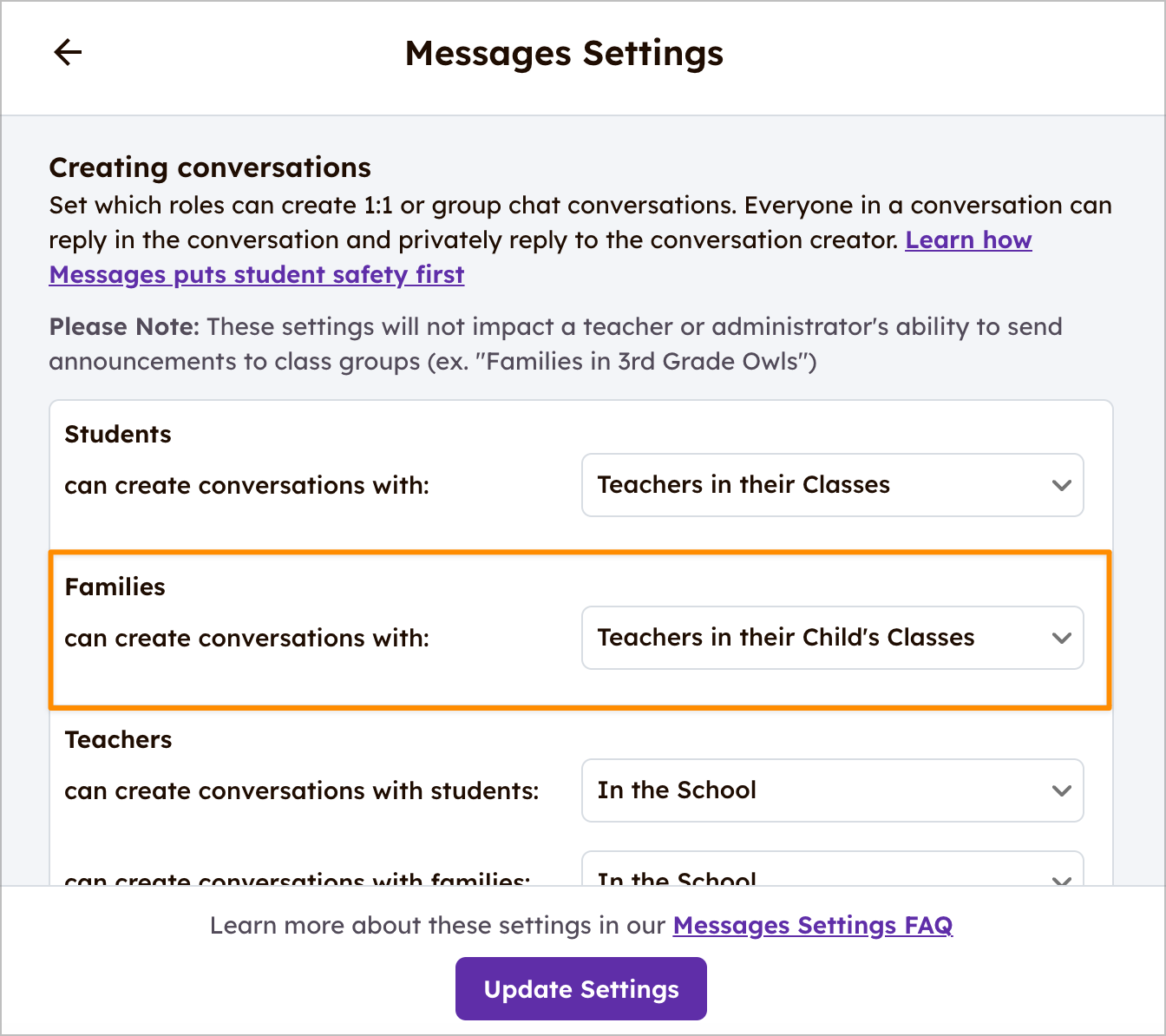The image size is (1166, 1036).
Task: Click the chevron in the Students dropdown
Action: (x=1061, y=485)
